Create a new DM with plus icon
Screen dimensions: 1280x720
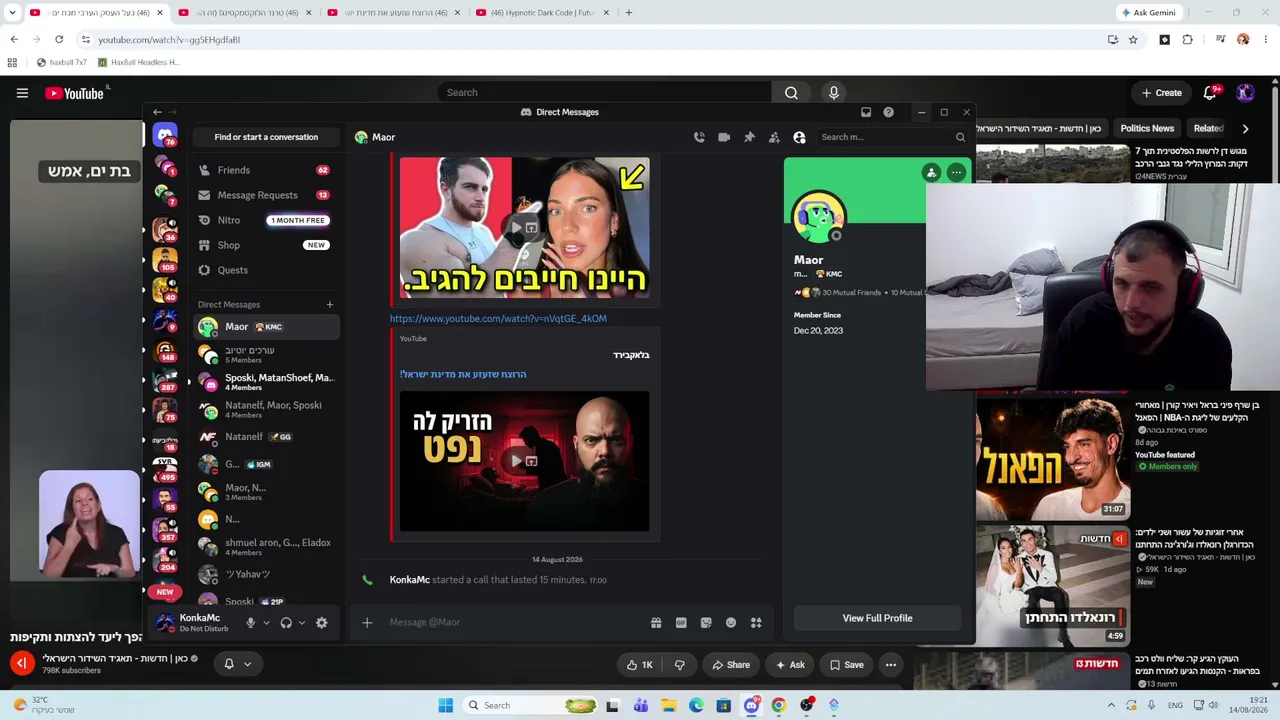click(x=330, y=304)
